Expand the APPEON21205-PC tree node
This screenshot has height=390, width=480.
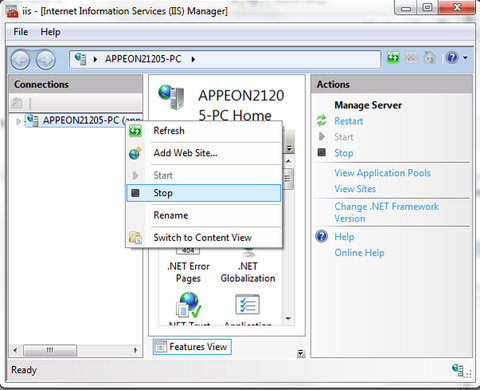(19, 121)
